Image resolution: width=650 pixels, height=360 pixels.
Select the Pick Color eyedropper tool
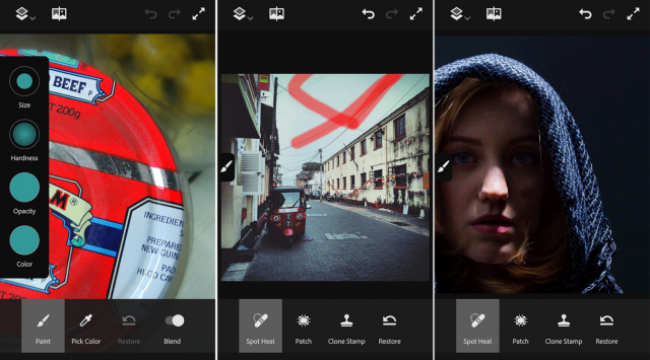point(86,329)
